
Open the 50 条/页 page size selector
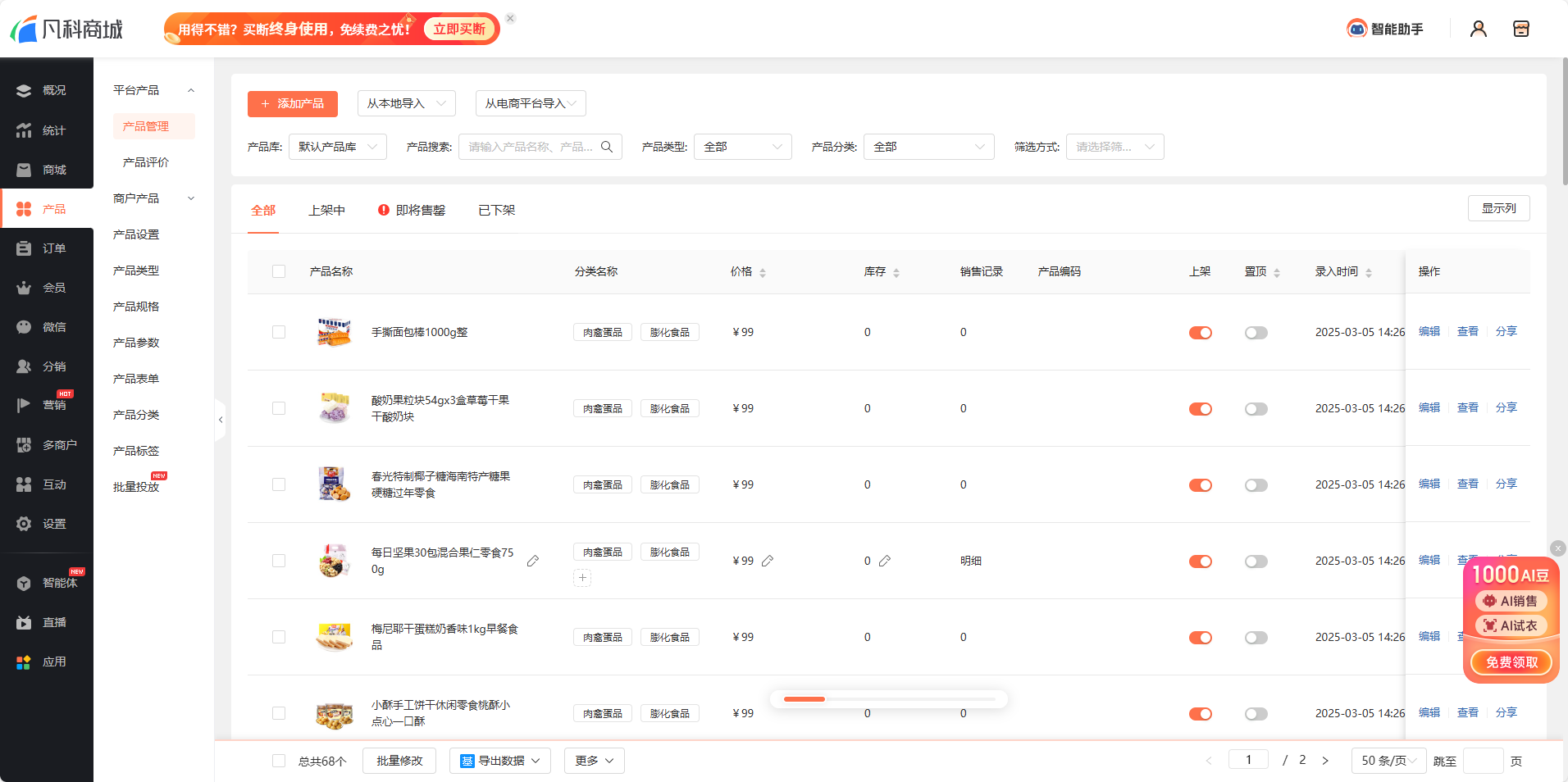pyautogui.click(x=1388, y=761)
